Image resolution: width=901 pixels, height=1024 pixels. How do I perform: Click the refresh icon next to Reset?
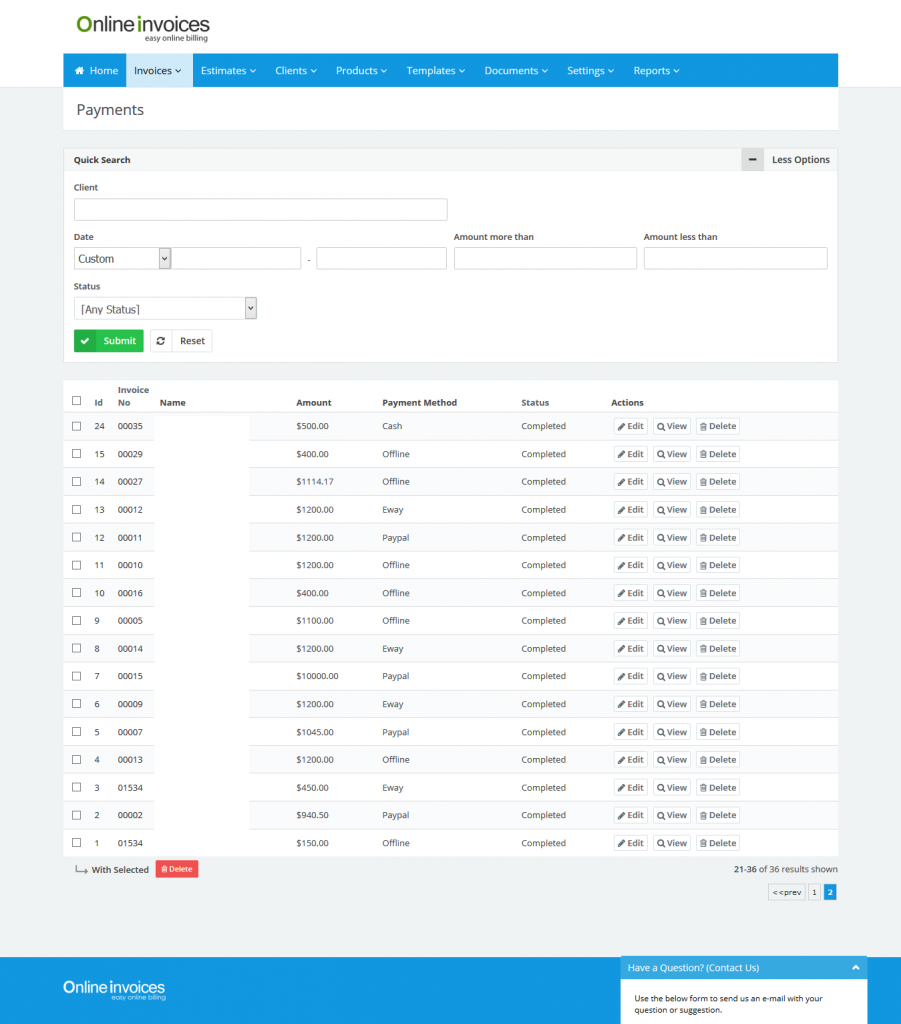pyautogui.click(x=161, y=341)
